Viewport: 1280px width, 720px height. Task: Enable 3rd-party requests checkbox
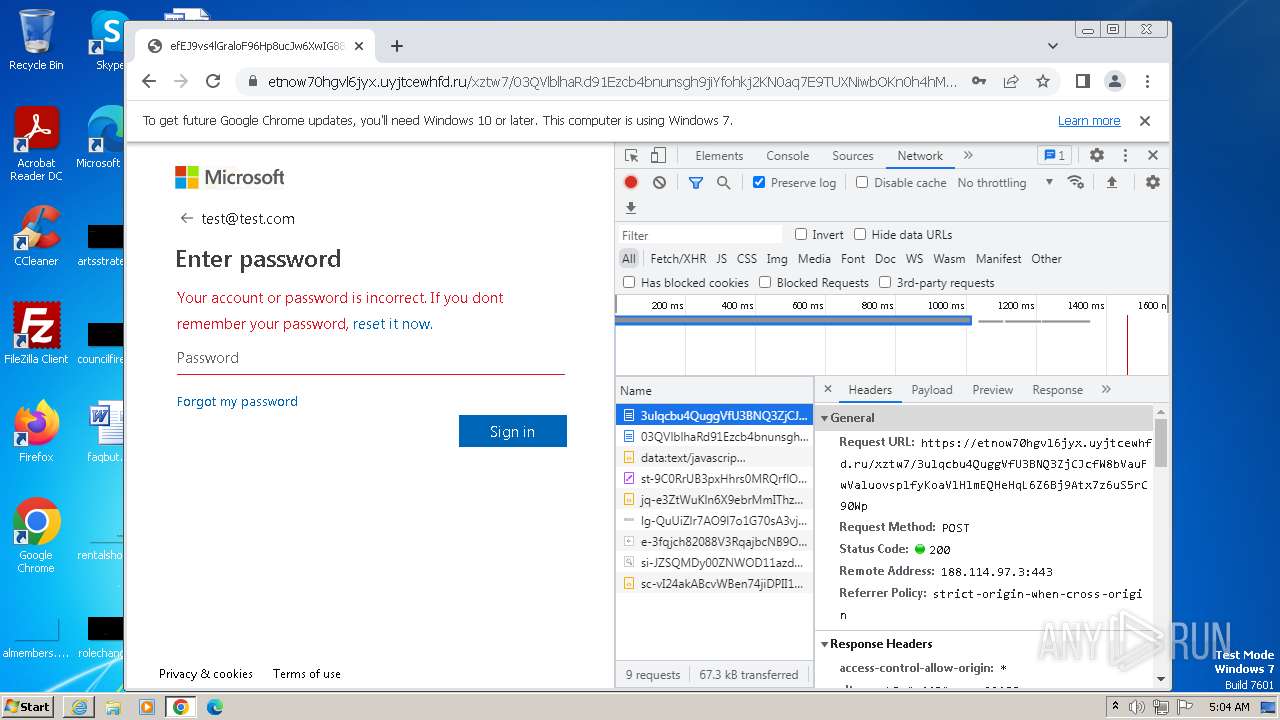pos(885,283)
